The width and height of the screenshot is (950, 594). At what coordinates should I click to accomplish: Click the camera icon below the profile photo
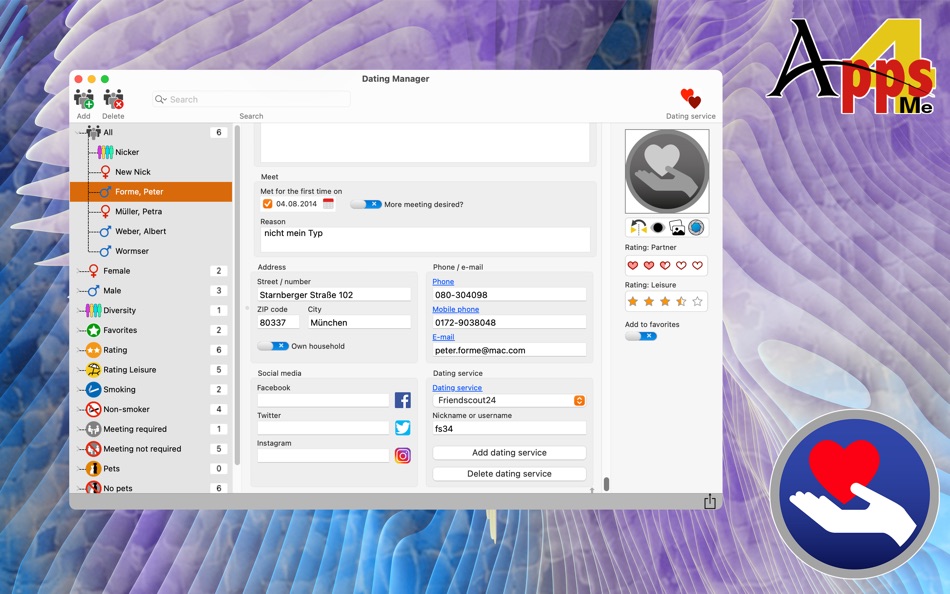(697, 228)
